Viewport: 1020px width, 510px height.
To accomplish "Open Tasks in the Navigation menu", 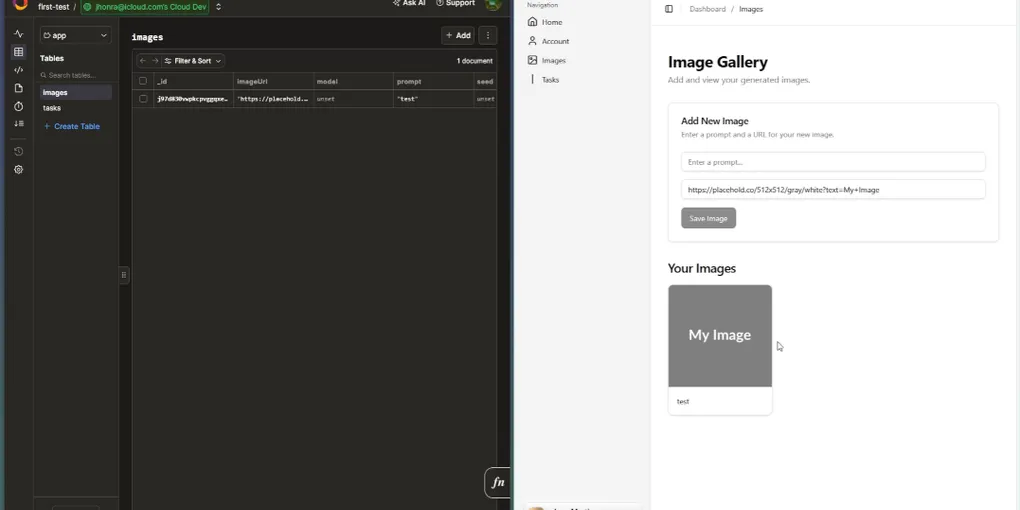I will coord(550,80).
